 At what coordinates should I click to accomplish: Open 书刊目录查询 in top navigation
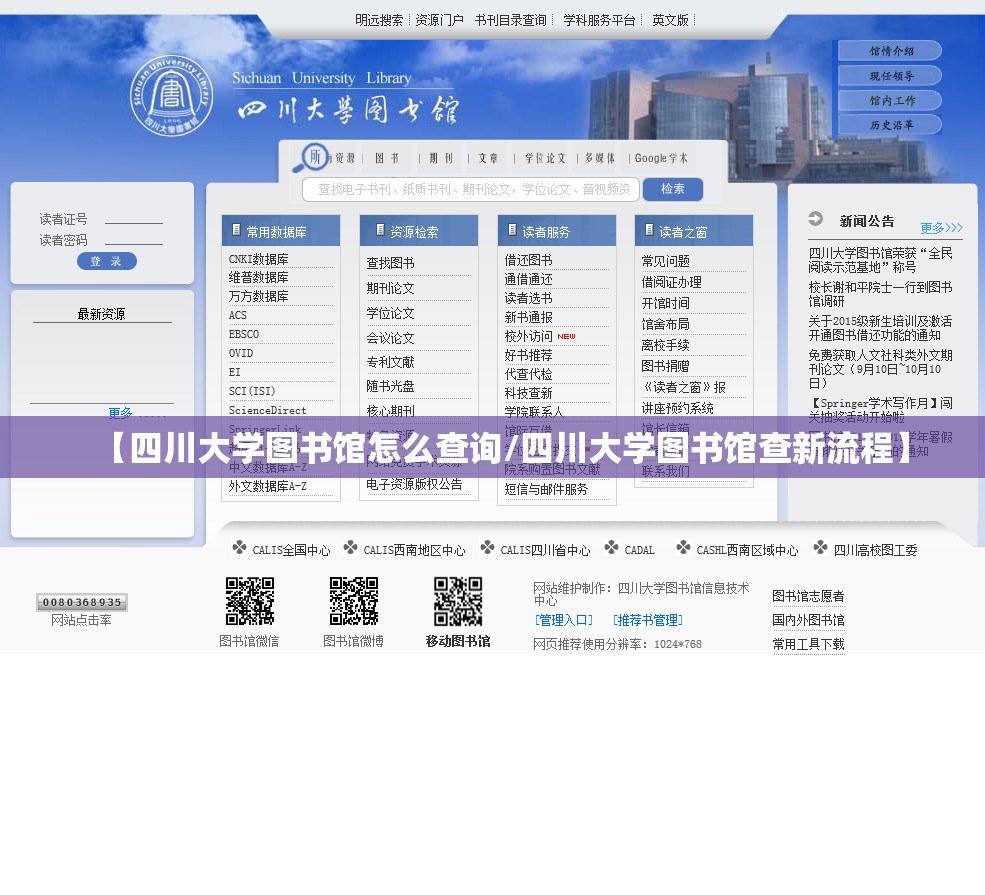[511, 20]
